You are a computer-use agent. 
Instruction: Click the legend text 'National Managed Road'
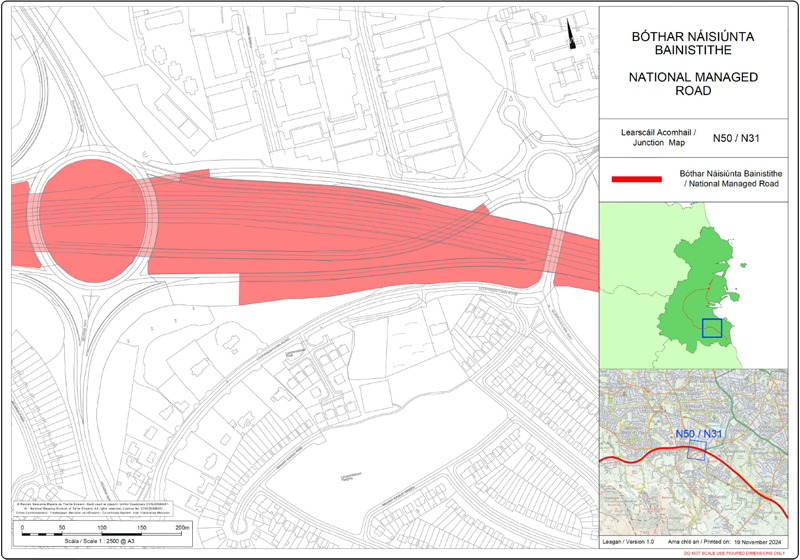tap(734, 184)
